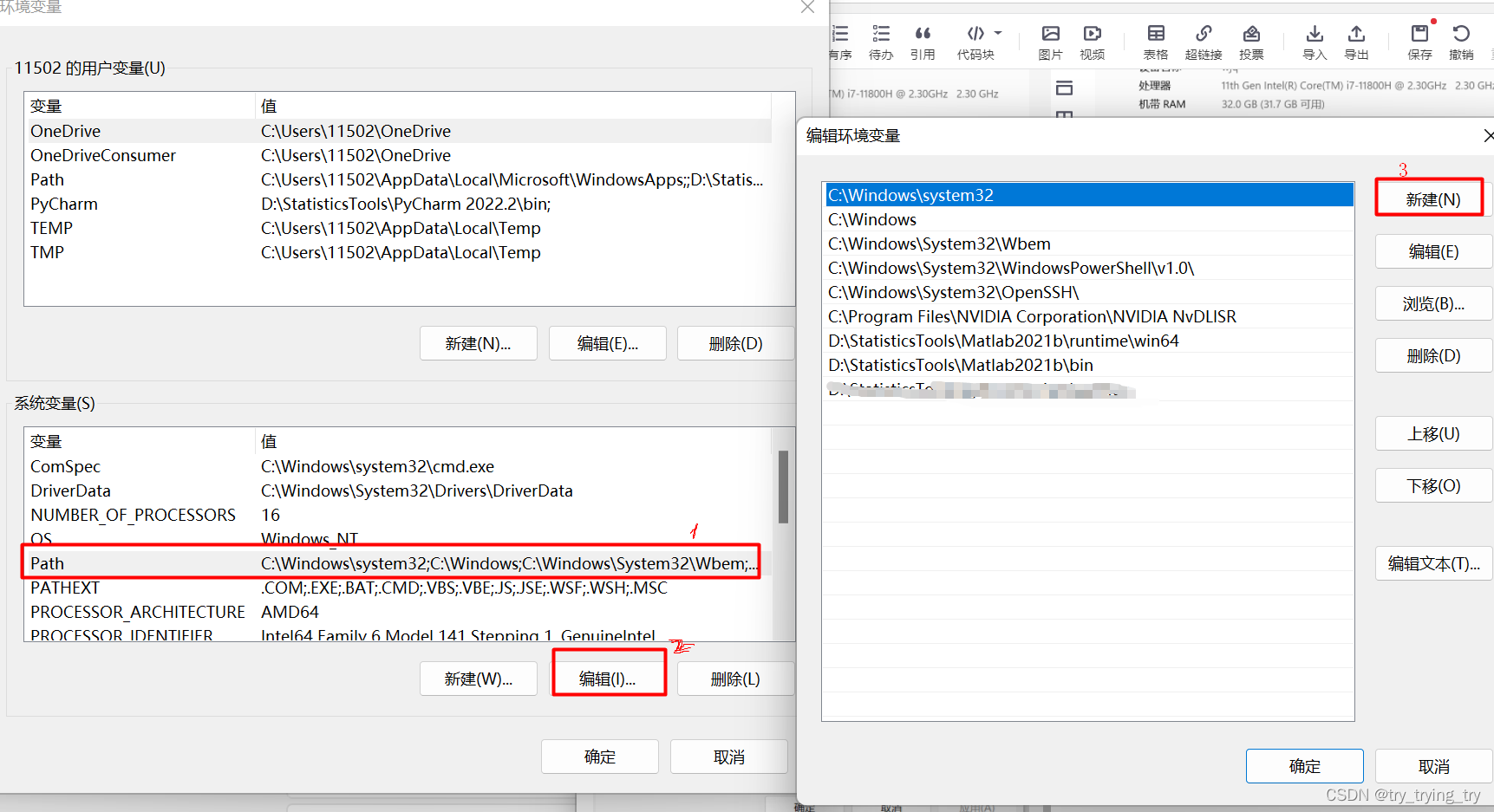Move selected path up with 上移(U)
1494x812 pixels.
pos(1432,433)
